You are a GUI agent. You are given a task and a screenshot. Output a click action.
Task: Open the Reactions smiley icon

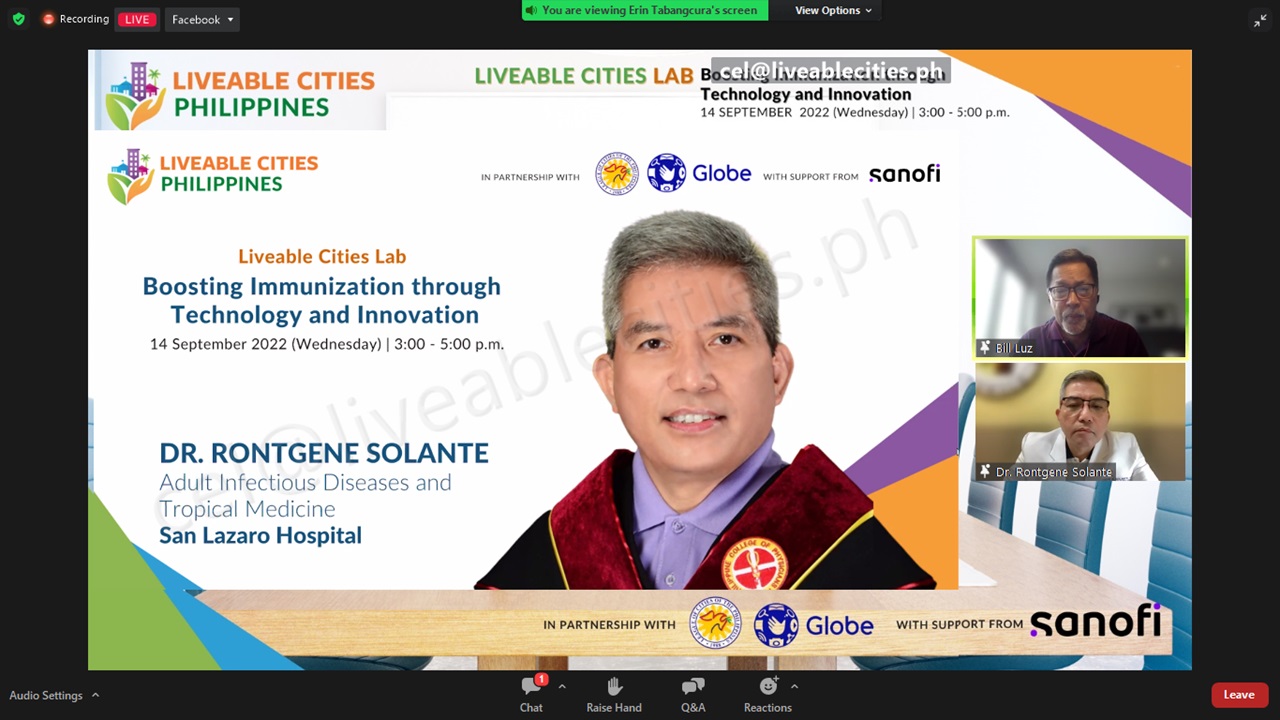(x=767, y=687)
